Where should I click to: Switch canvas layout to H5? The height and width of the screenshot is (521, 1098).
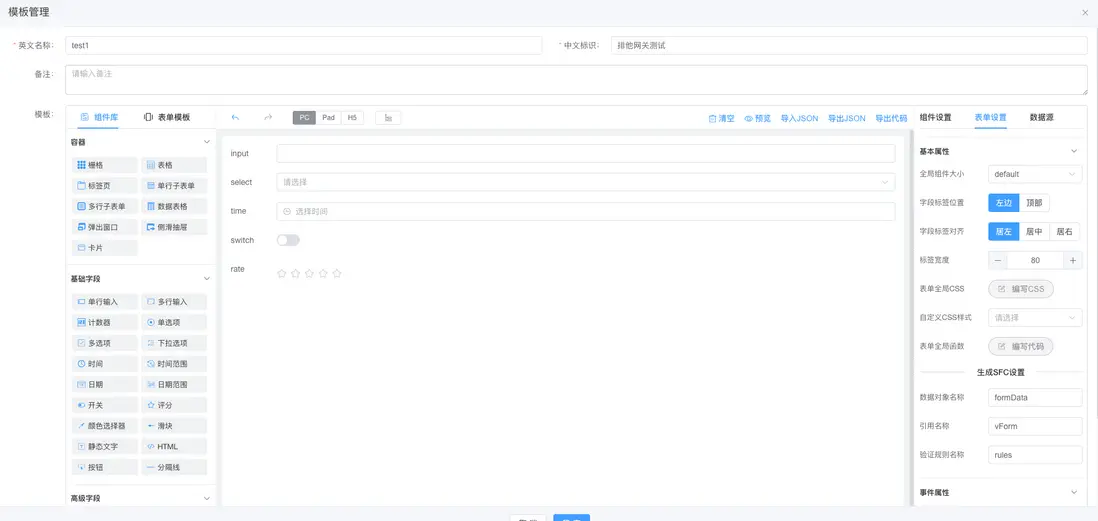352,118
